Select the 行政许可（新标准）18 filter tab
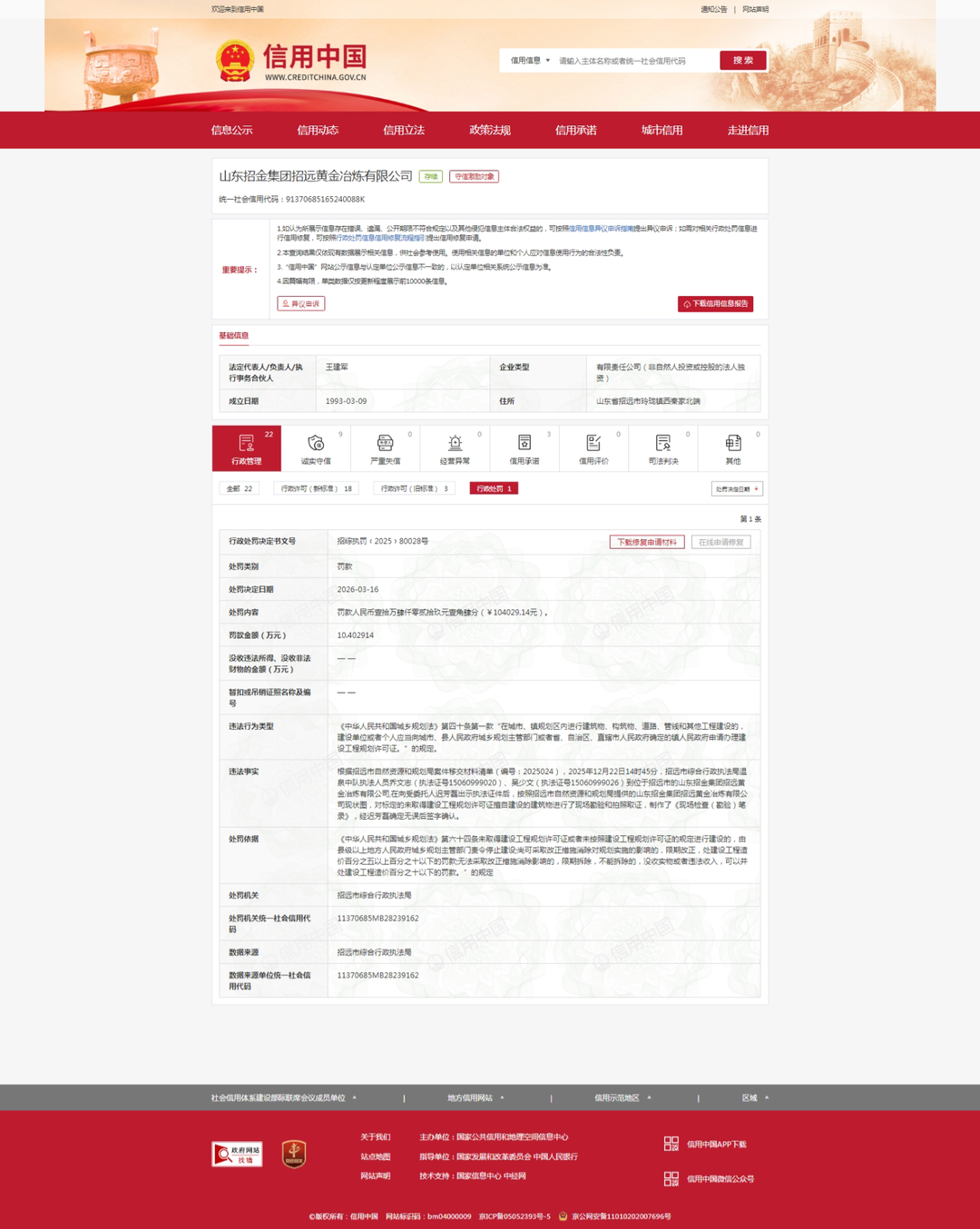This screenshot has width=980, height=1229. (316, 488)
